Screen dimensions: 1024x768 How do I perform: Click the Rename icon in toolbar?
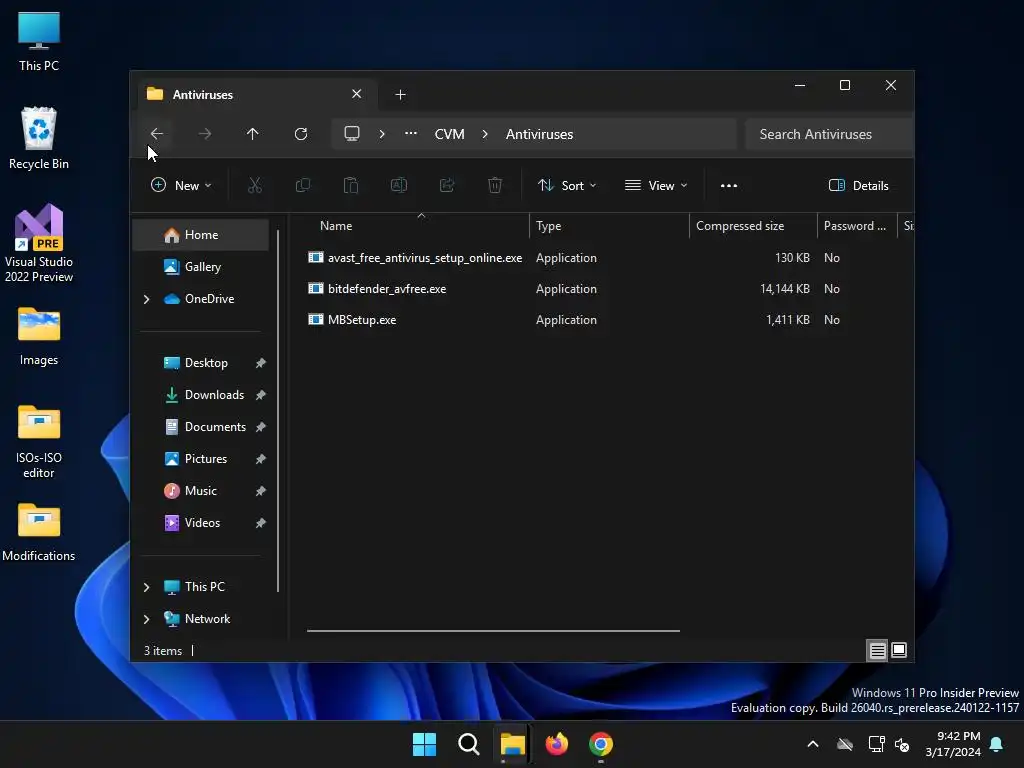(399, 185)
